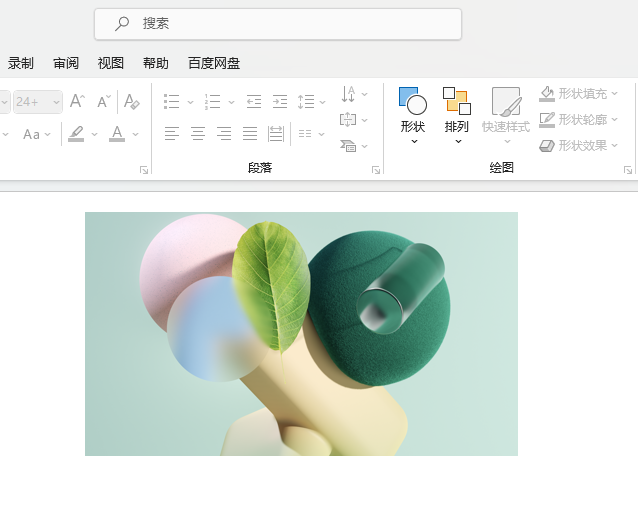Center align text
638x511 pixels.
(198, 133)
